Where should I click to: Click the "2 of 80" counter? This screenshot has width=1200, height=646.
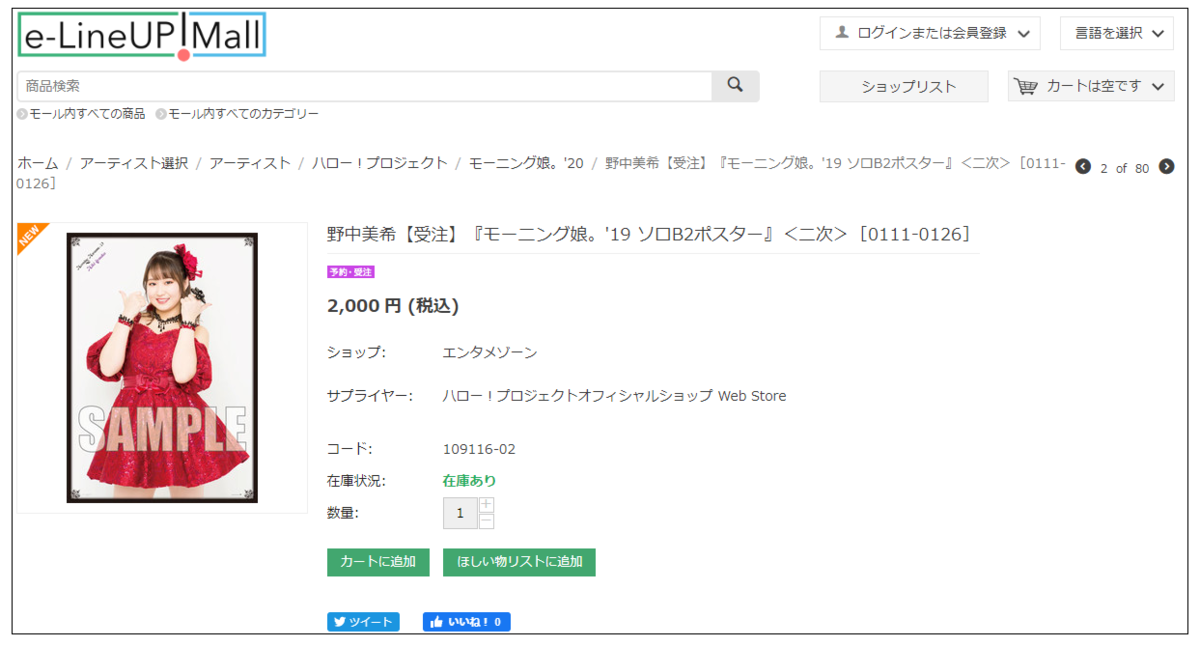1125,168
